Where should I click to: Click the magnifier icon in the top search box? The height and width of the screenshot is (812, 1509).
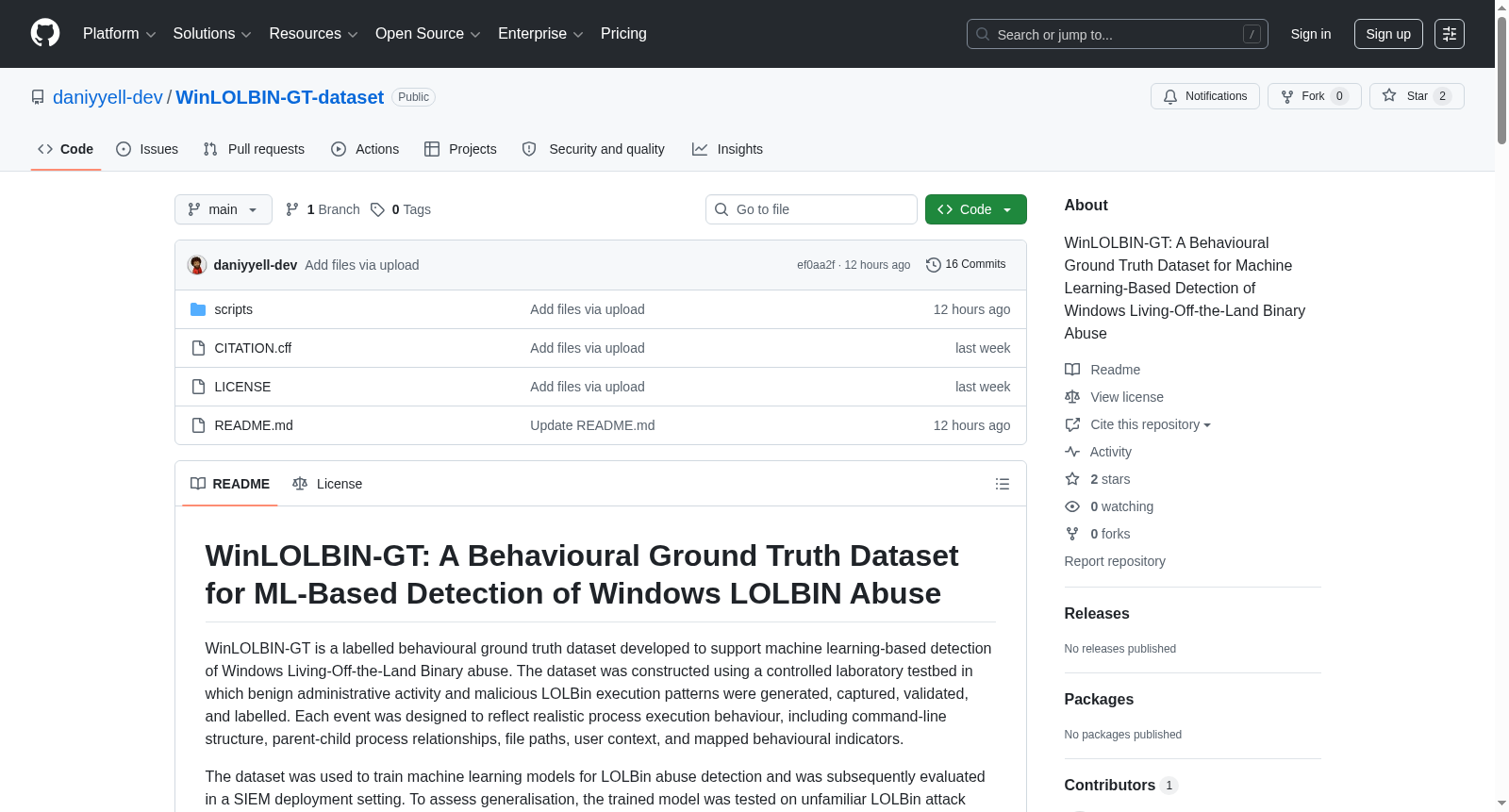pos(983,34)
